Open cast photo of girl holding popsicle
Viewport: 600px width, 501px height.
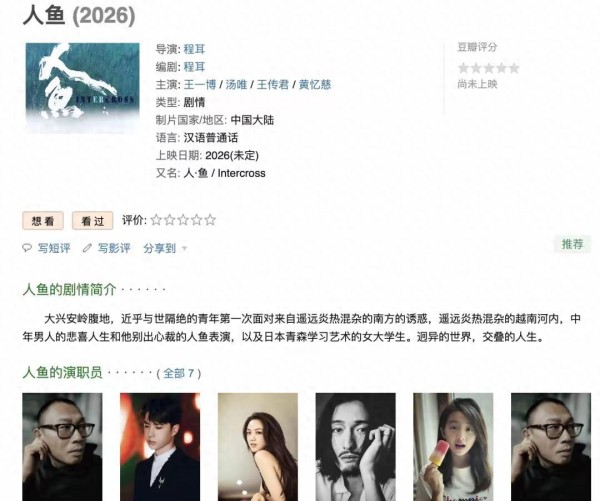(x=453, y=447)
